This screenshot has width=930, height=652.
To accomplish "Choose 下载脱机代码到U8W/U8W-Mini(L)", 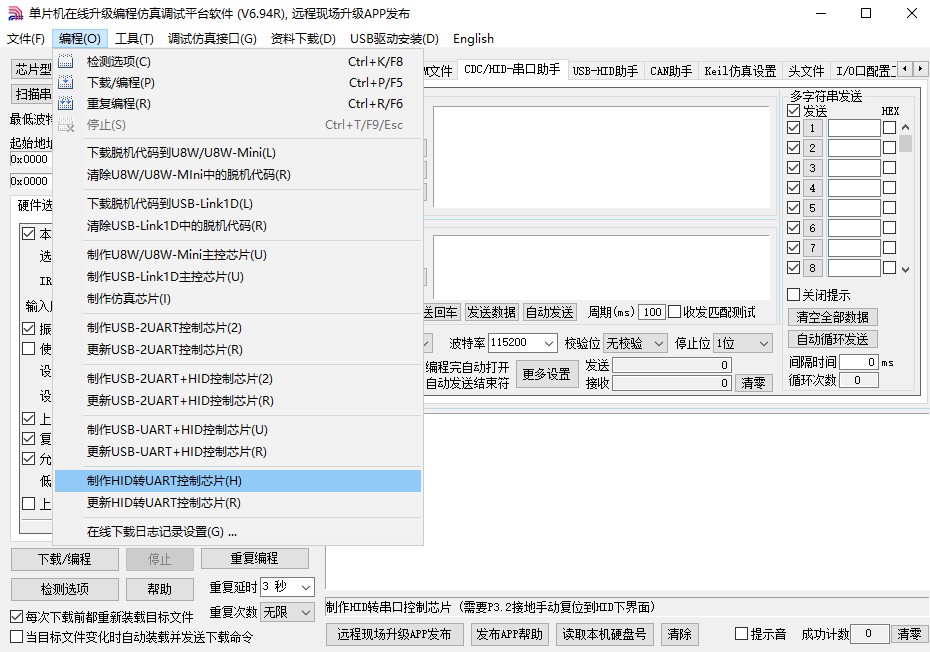I will (x=238, y=152).
